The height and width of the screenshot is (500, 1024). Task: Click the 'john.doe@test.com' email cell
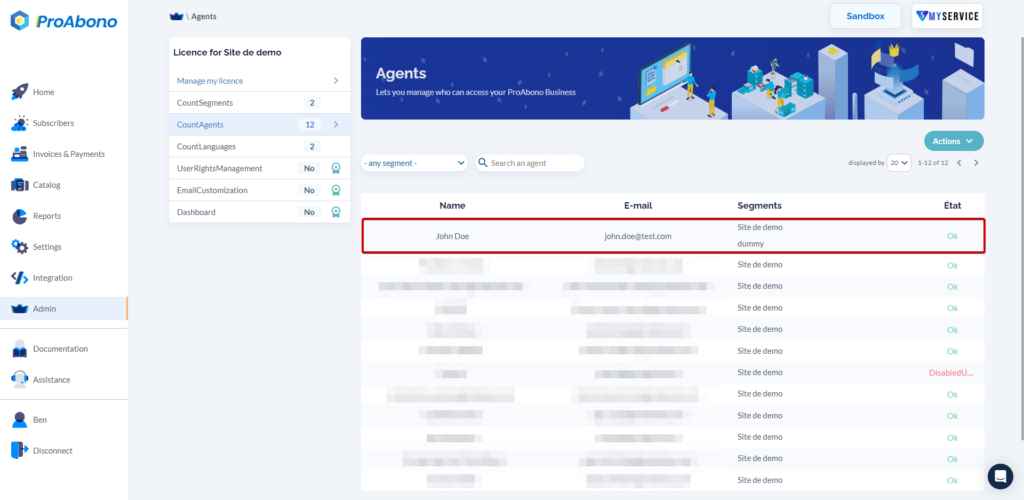coord(638,236)
